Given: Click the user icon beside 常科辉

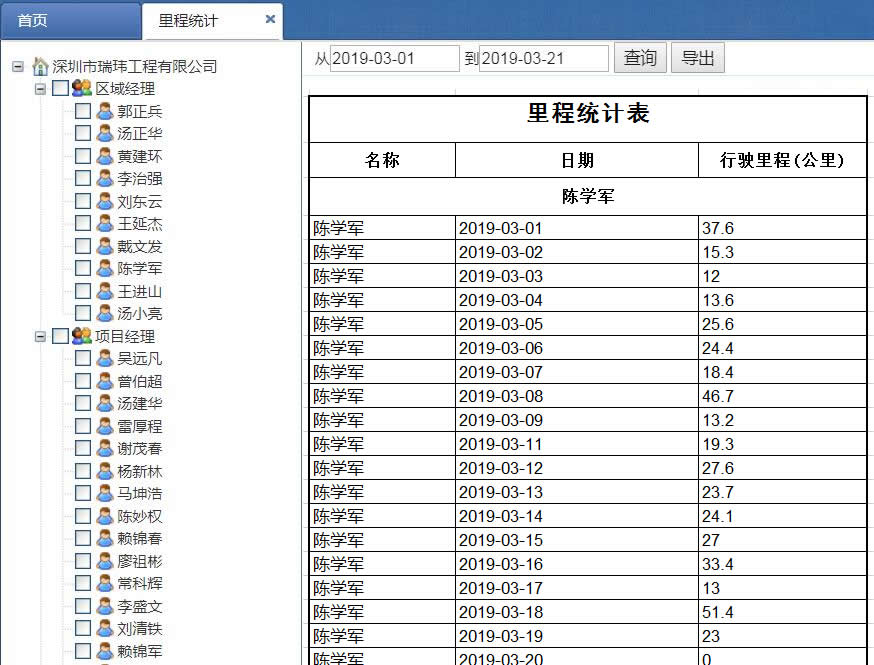Looking at the screenshot, I should click(105, 583).
